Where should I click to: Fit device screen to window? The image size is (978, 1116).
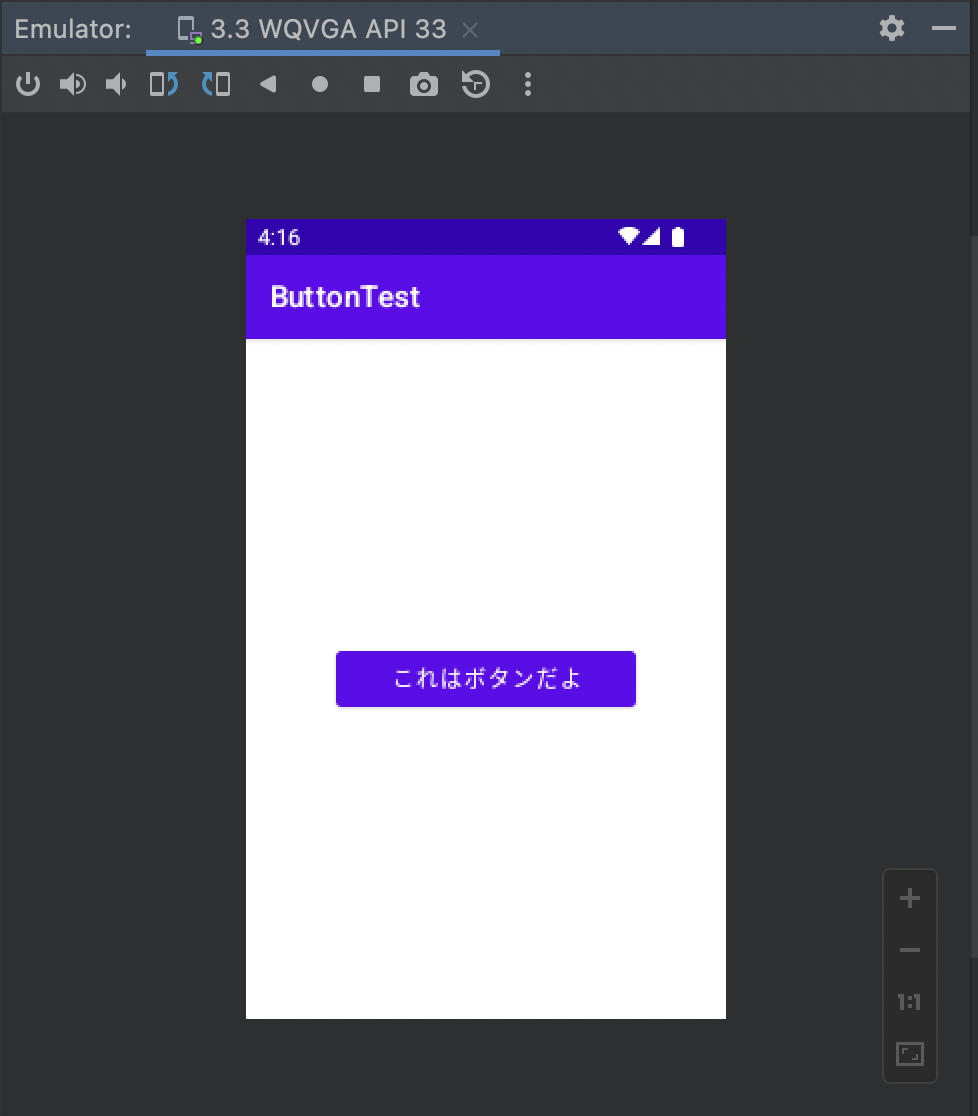click(x=909, y=1053)
